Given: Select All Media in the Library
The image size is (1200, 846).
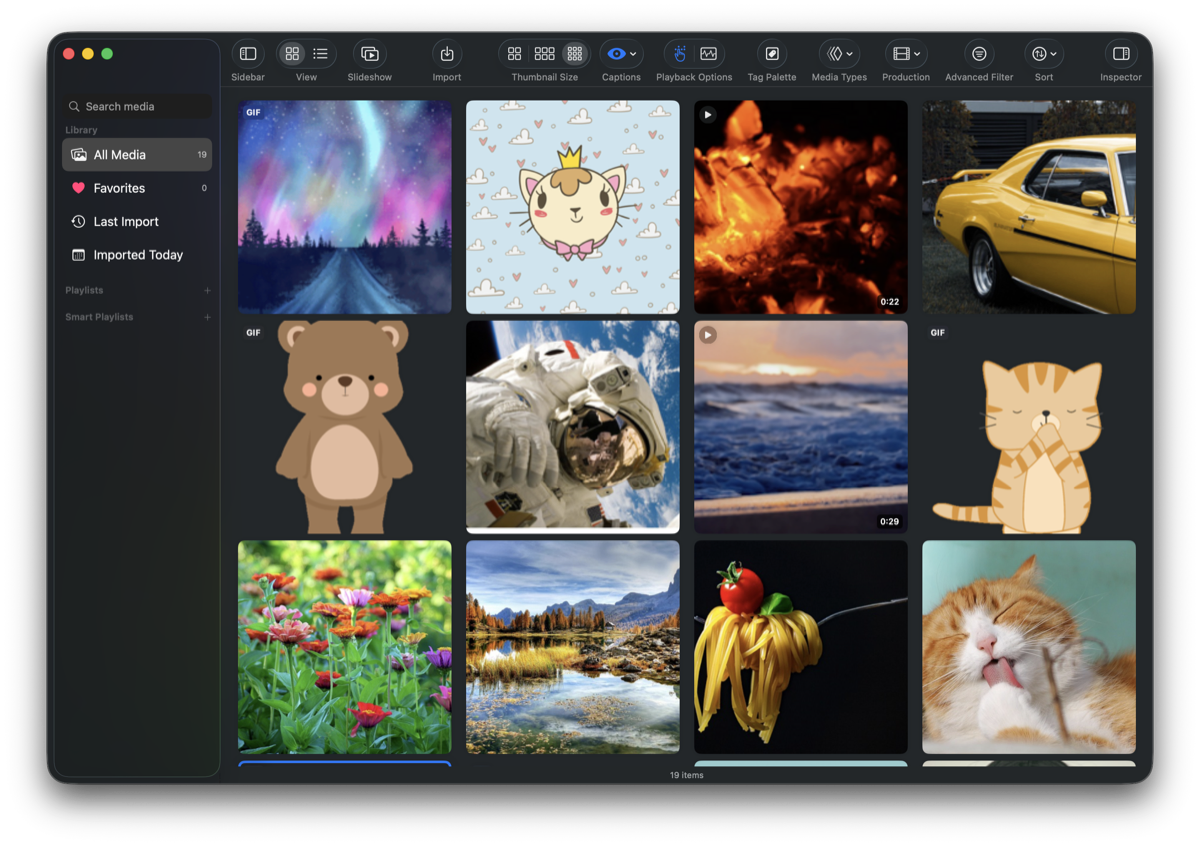Looking at the screenshot, I should 136,154.
